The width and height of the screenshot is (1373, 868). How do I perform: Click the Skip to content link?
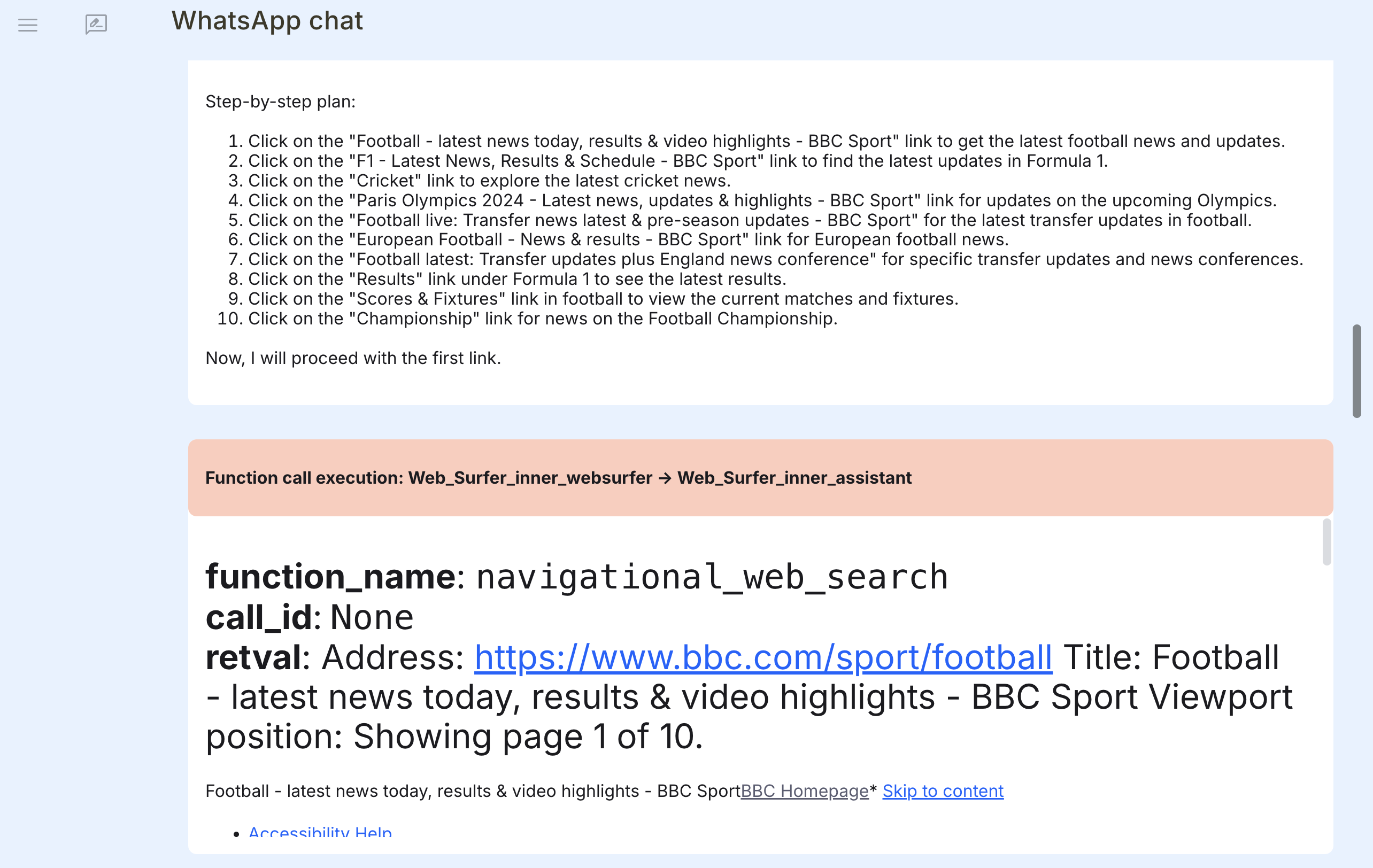click(943, 791)
